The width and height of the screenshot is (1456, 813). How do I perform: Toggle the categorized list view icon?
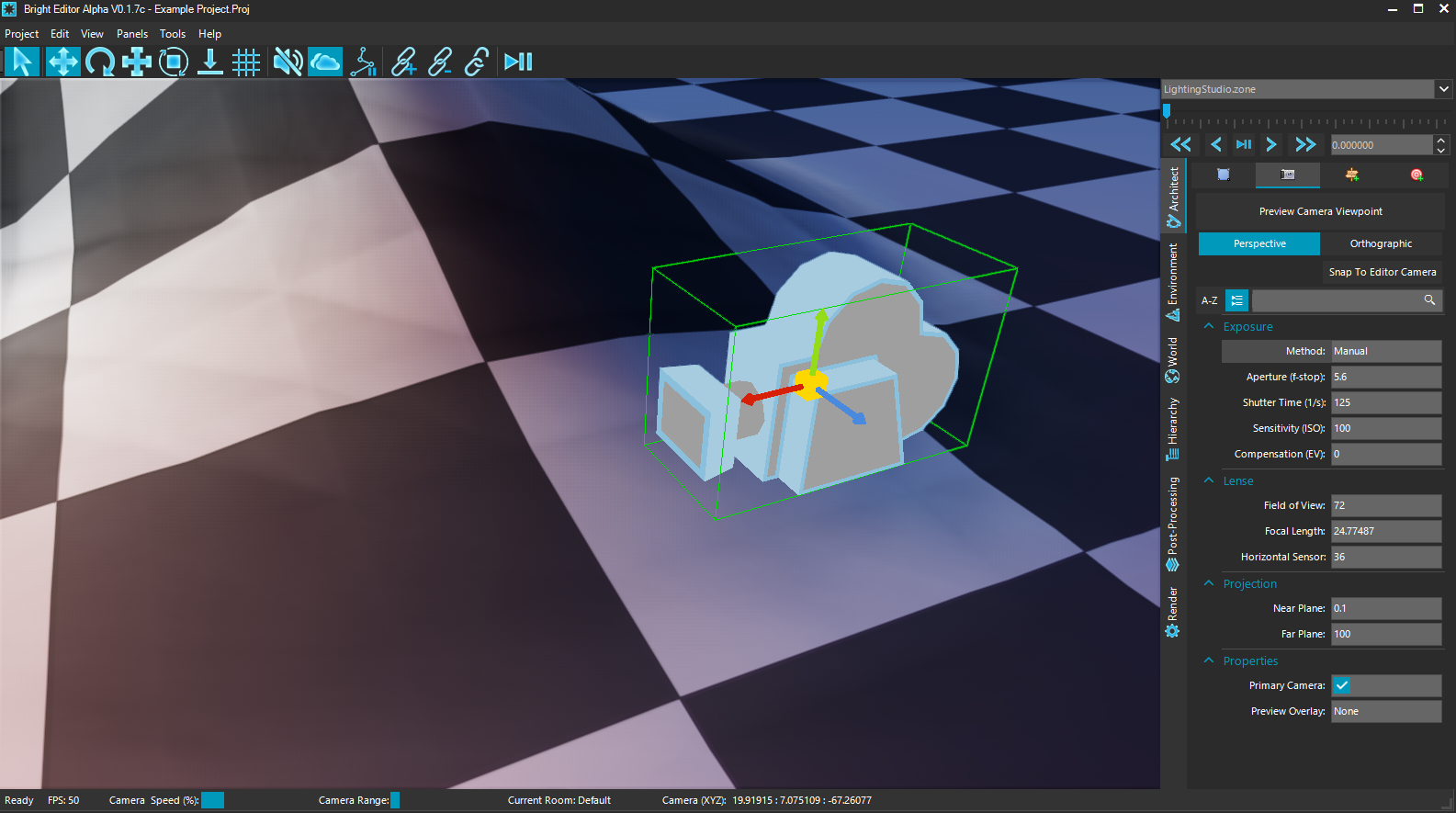[x=1237, y=300]
